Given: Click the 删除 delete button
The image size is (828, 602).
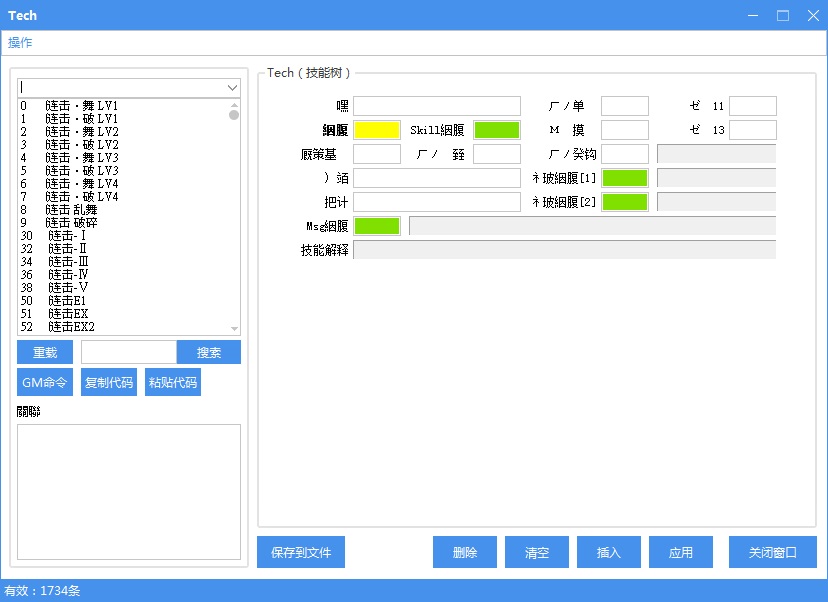Looking at the screenshot, I should 465,552.
